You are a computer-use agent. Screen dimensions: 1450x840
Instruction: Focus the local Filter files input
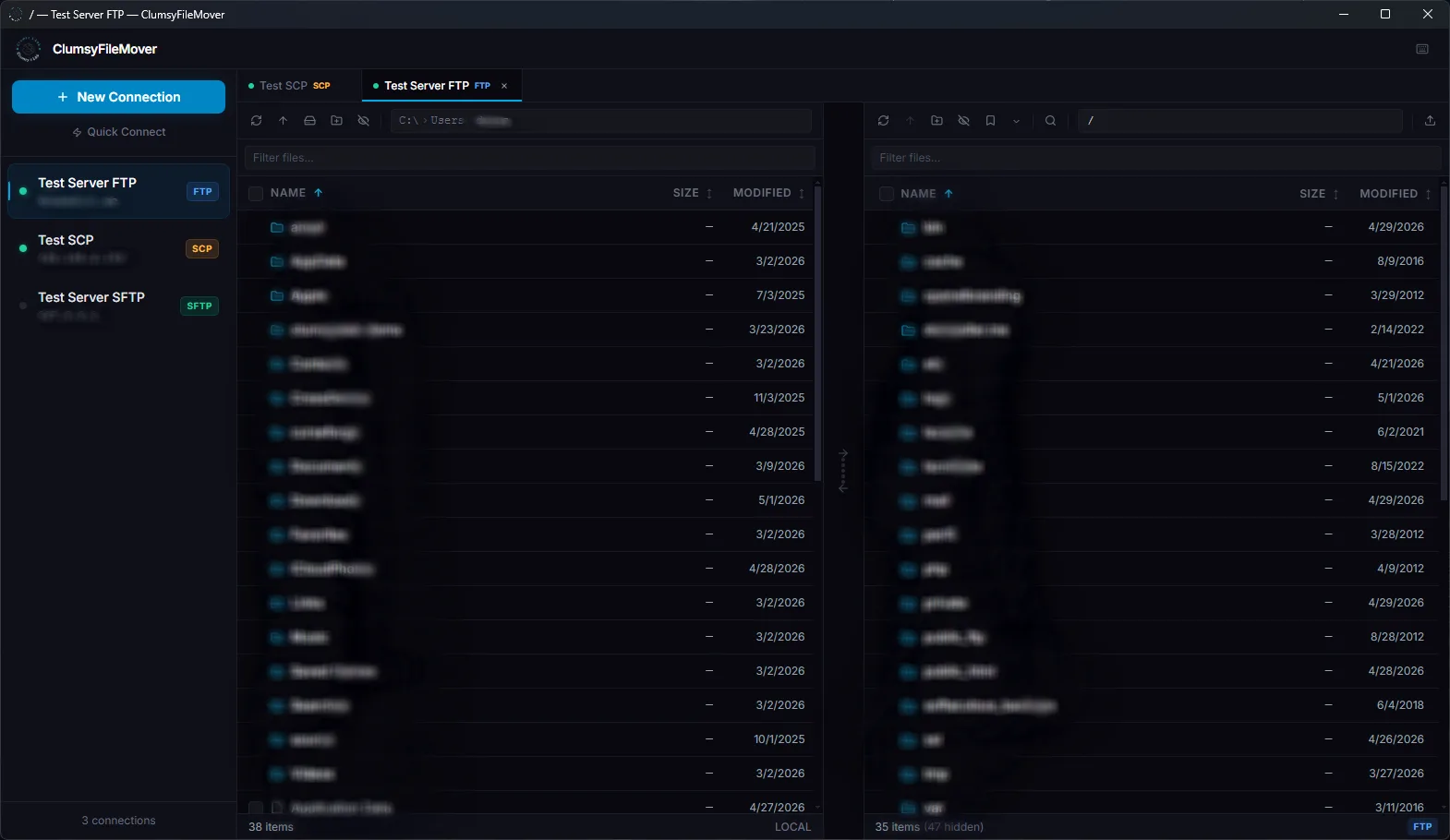point(530,158)
